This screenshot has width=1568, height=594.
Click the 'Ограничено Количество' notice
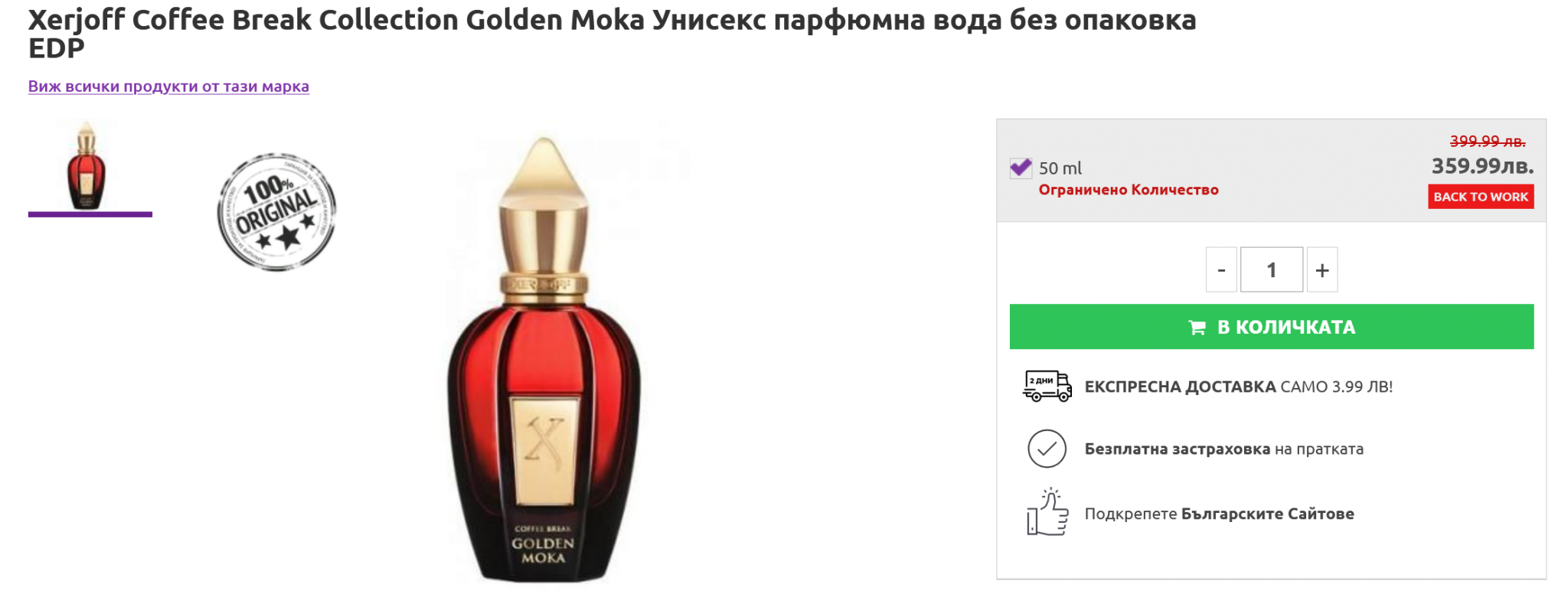click(x=1129, y=190)
